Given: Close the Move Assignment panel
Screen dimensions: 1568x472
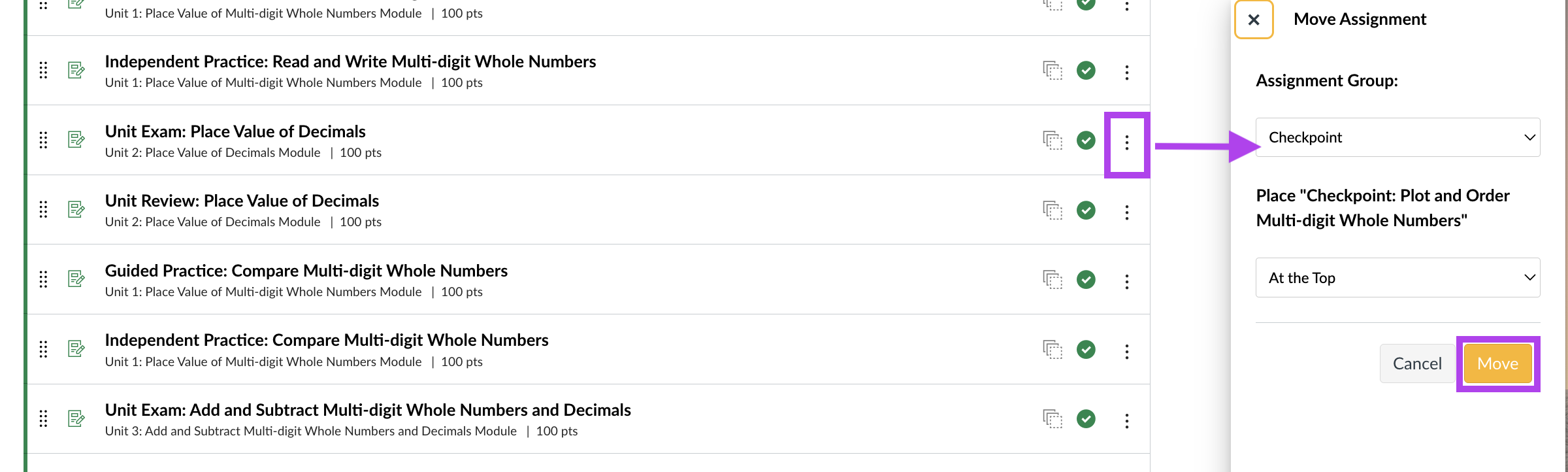Looking at the screenshot, I should tap(1254, 20).
